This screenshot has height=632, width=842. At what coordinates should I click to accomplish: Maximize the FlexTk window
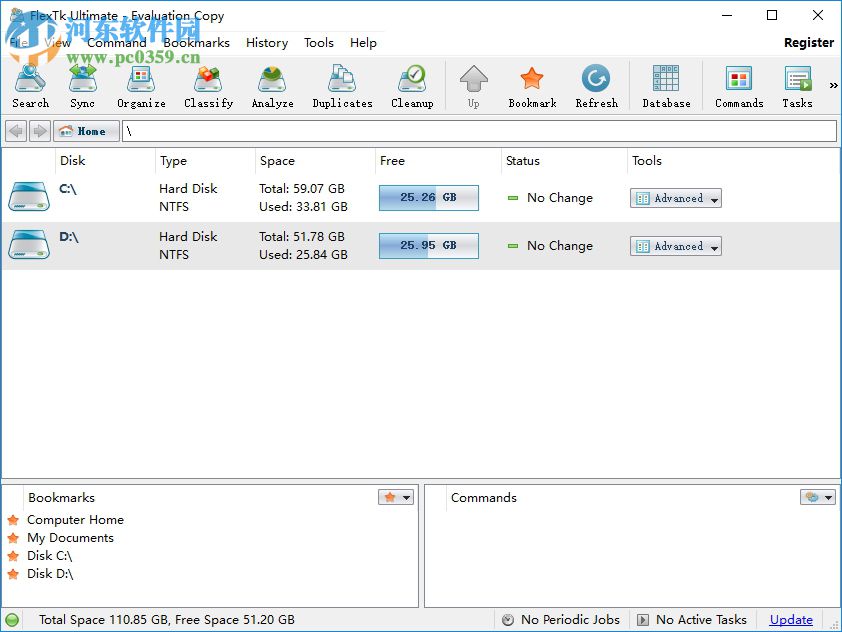(x=772, y=15)
